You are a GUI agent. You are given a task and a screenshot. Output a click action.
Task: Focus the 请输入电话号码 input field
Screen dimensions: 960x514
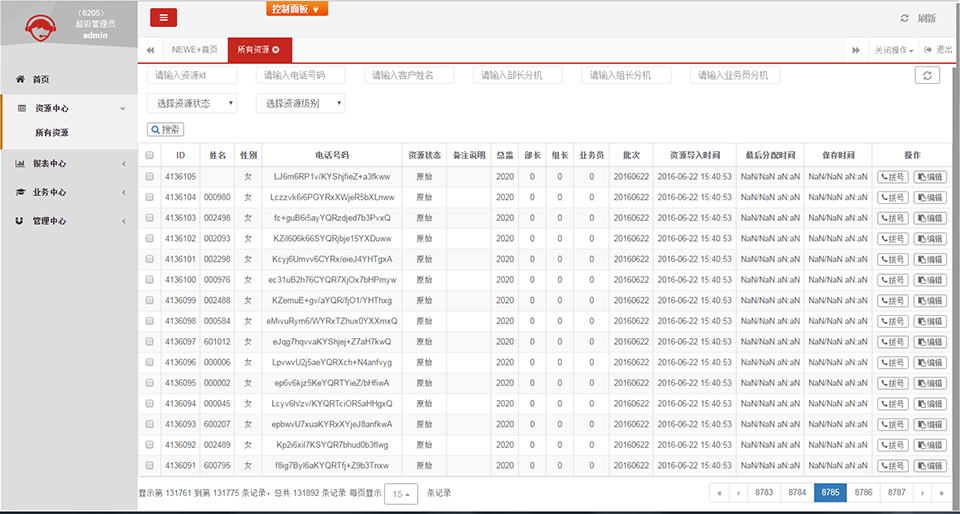click(x=301, y=75)
